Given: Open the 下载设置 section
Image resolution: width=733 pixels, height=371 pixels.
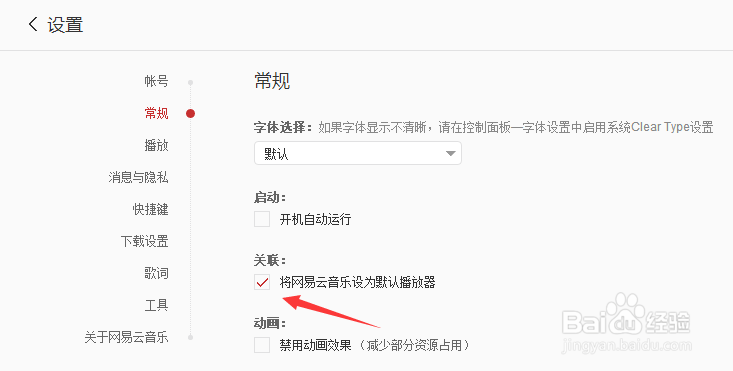Looking at the screenshot, I should (x=144, y=241).
